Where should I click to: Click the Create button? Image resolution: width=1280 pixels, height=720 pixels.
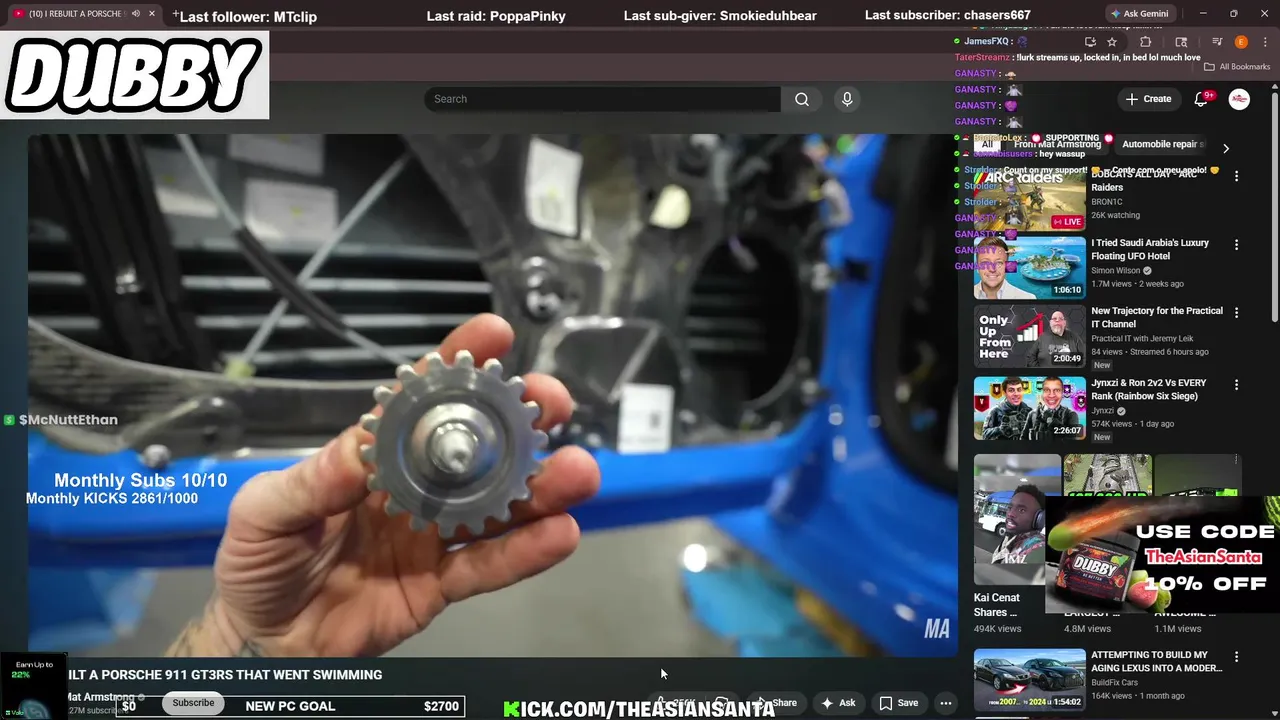point(1148,99)
